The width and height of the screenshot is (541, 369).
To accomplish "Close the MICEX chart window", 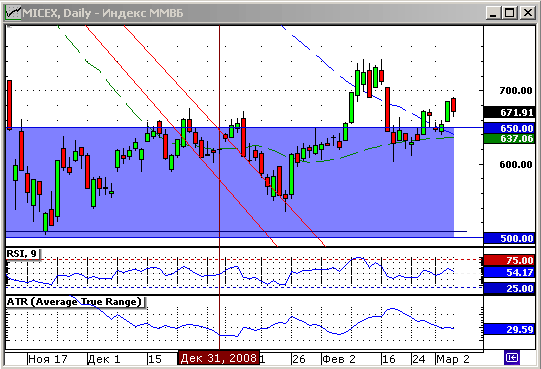I will 528,13.
